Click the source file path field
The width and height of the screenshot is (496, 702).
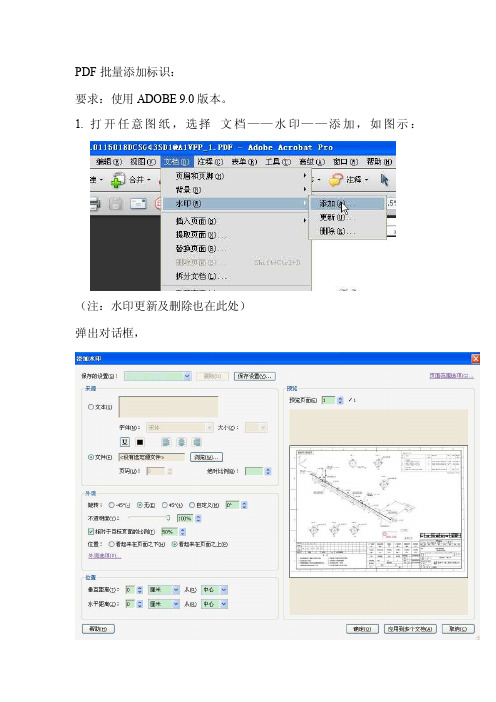click(x=151, y=457)
